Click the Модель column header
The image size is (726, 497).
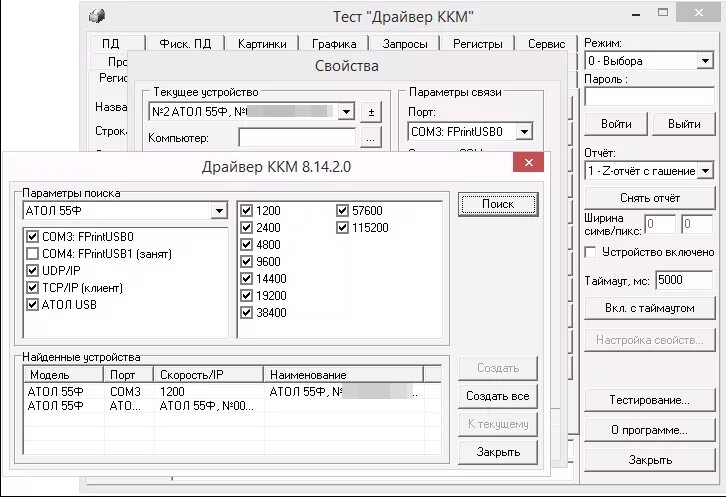point(63,375)
